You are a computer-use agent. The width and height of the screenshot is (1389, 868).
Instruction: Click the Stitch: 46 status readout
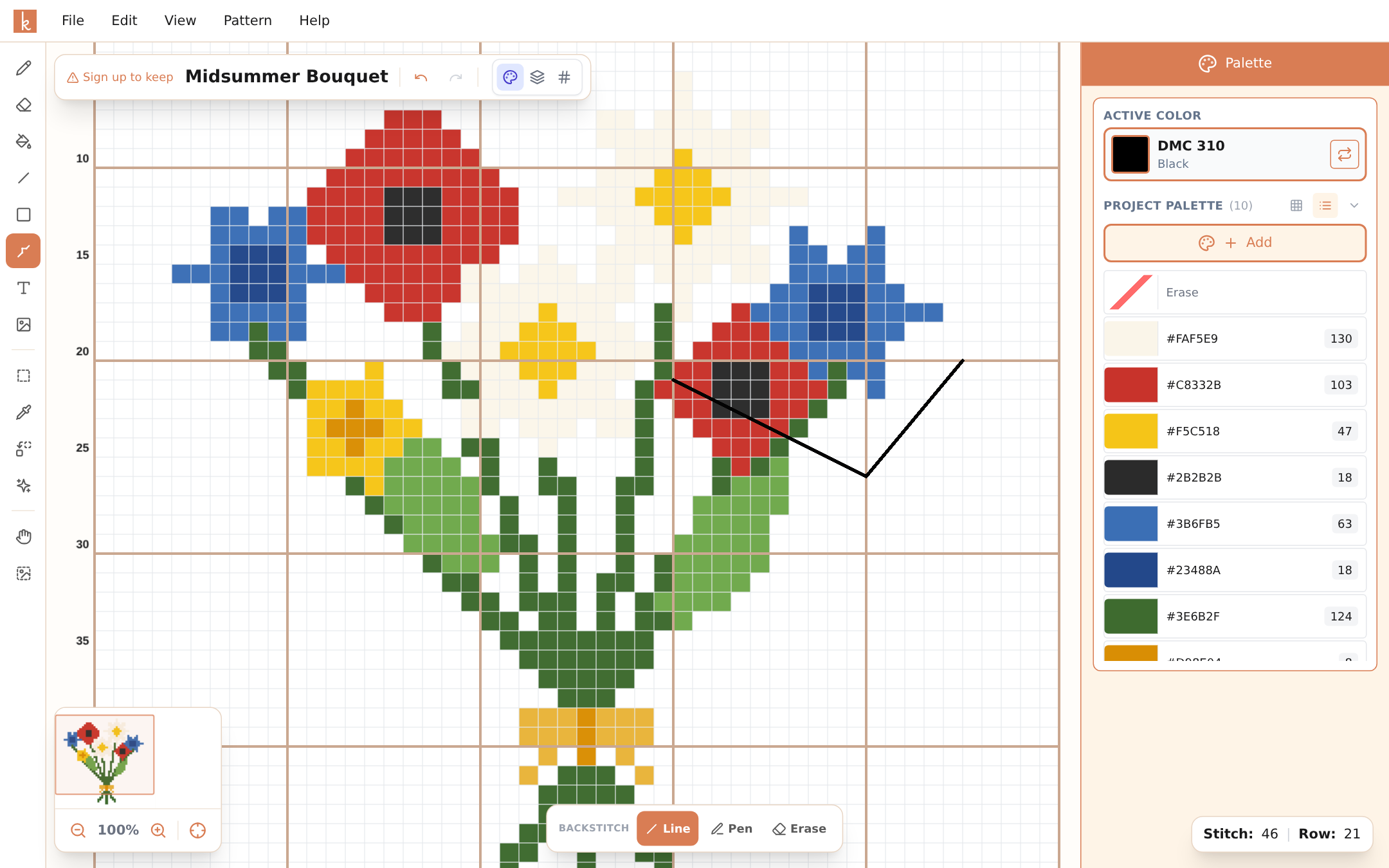click(x=1240, y=834)
